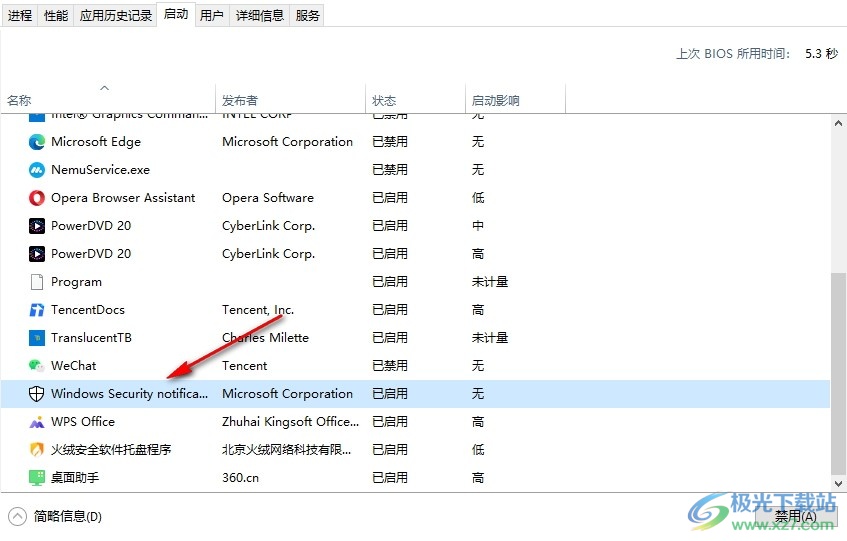Viewport: 847px width, 541px height.
Task: Select the WPS Office entry
Action: [x=83, y=422]
